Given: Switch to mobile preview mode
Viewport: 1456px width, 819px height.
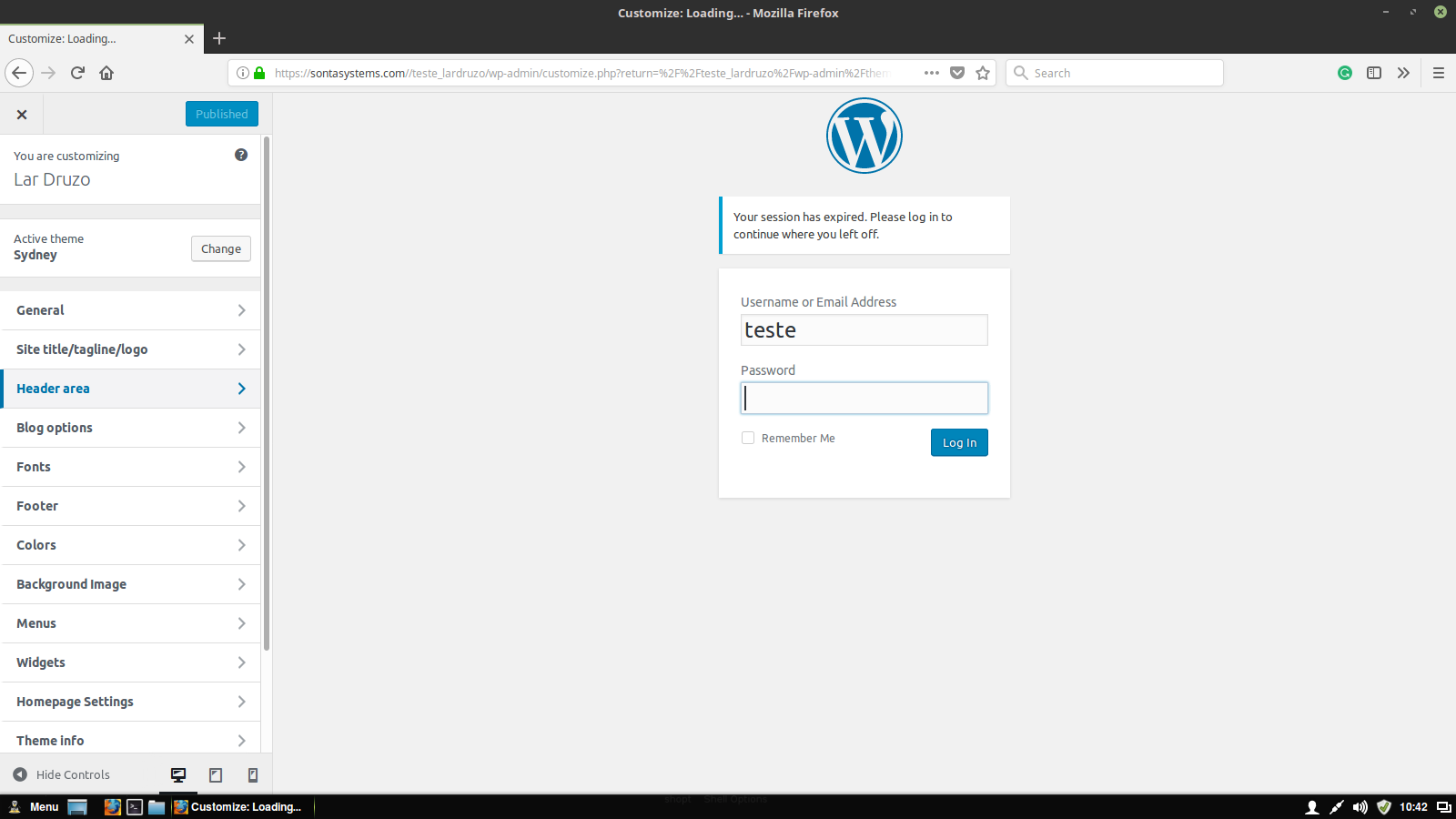Looking at the screenshot, I should tap(253, 775).
